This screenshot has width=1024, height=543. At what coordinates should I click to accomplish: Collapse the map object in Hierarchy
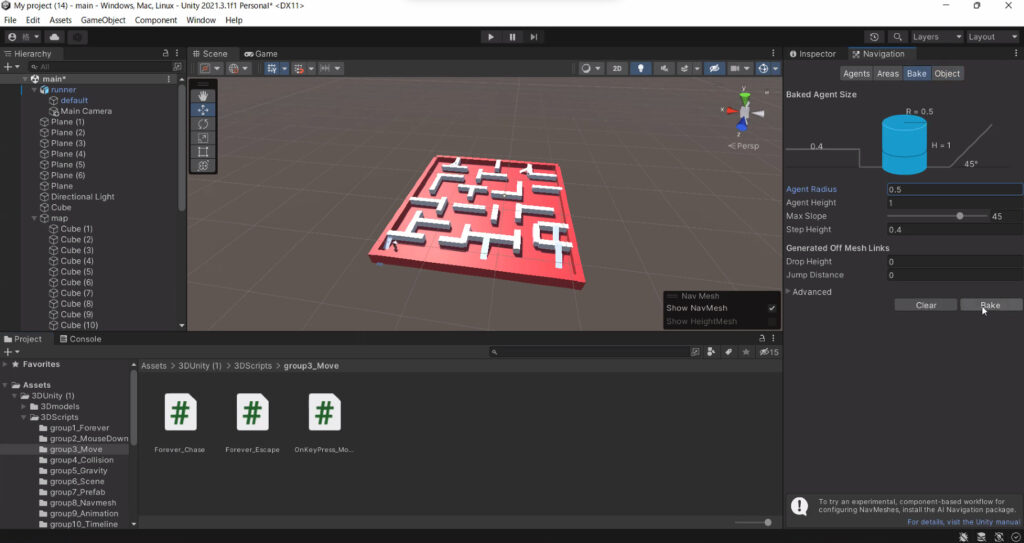coord(34,218)
